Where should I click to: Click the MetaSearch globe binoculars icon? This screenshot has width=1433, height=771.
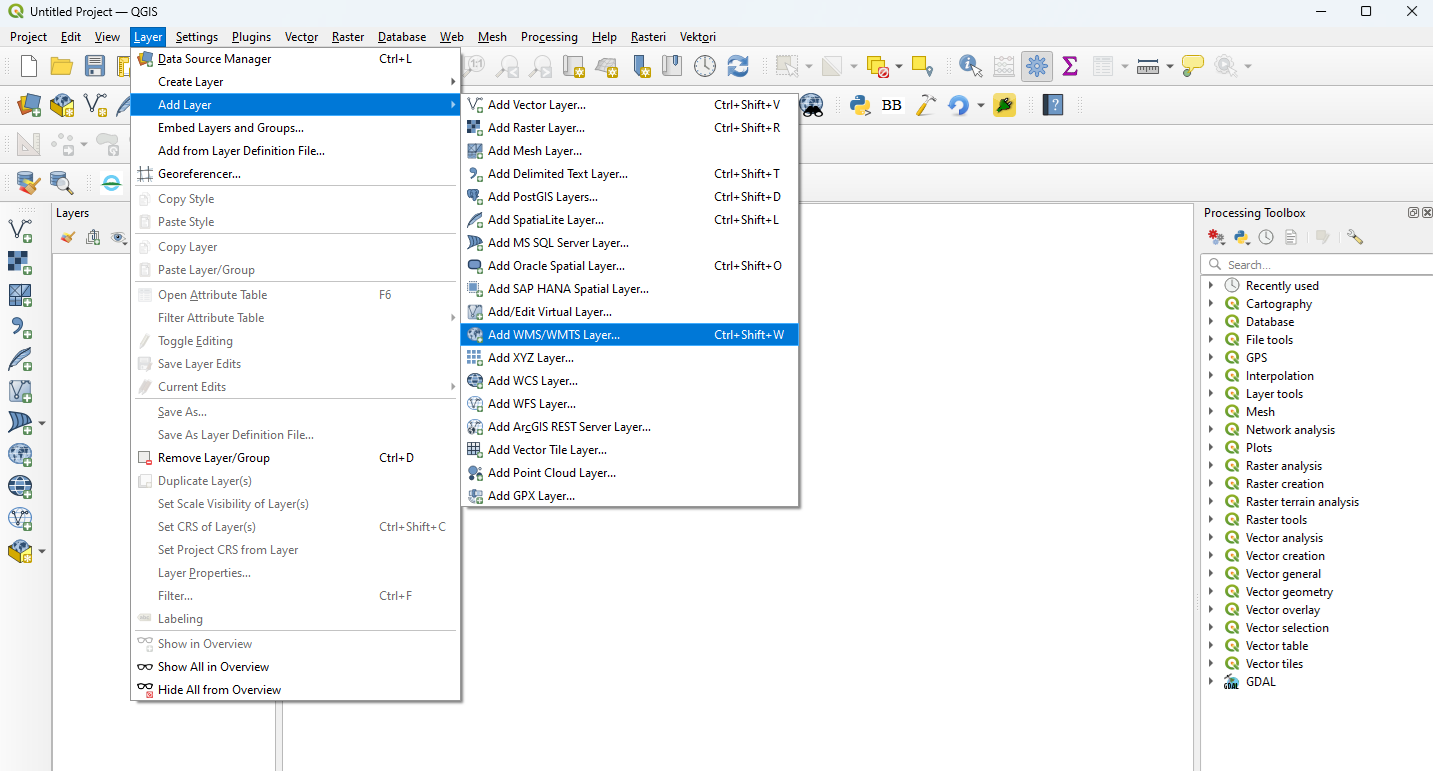tap(811, 105)
